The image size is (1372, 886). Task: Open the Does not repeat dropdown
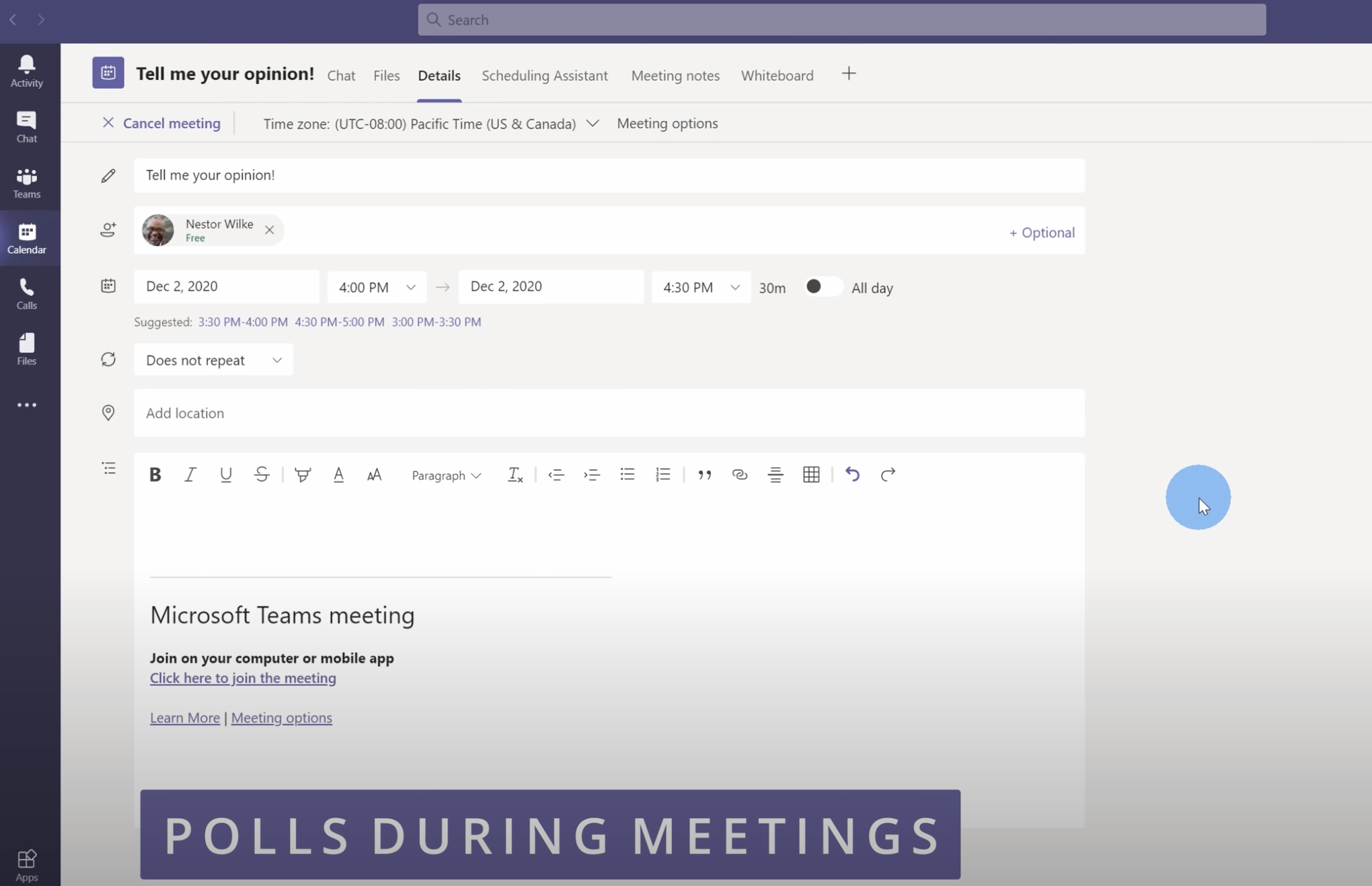(213, 360)
